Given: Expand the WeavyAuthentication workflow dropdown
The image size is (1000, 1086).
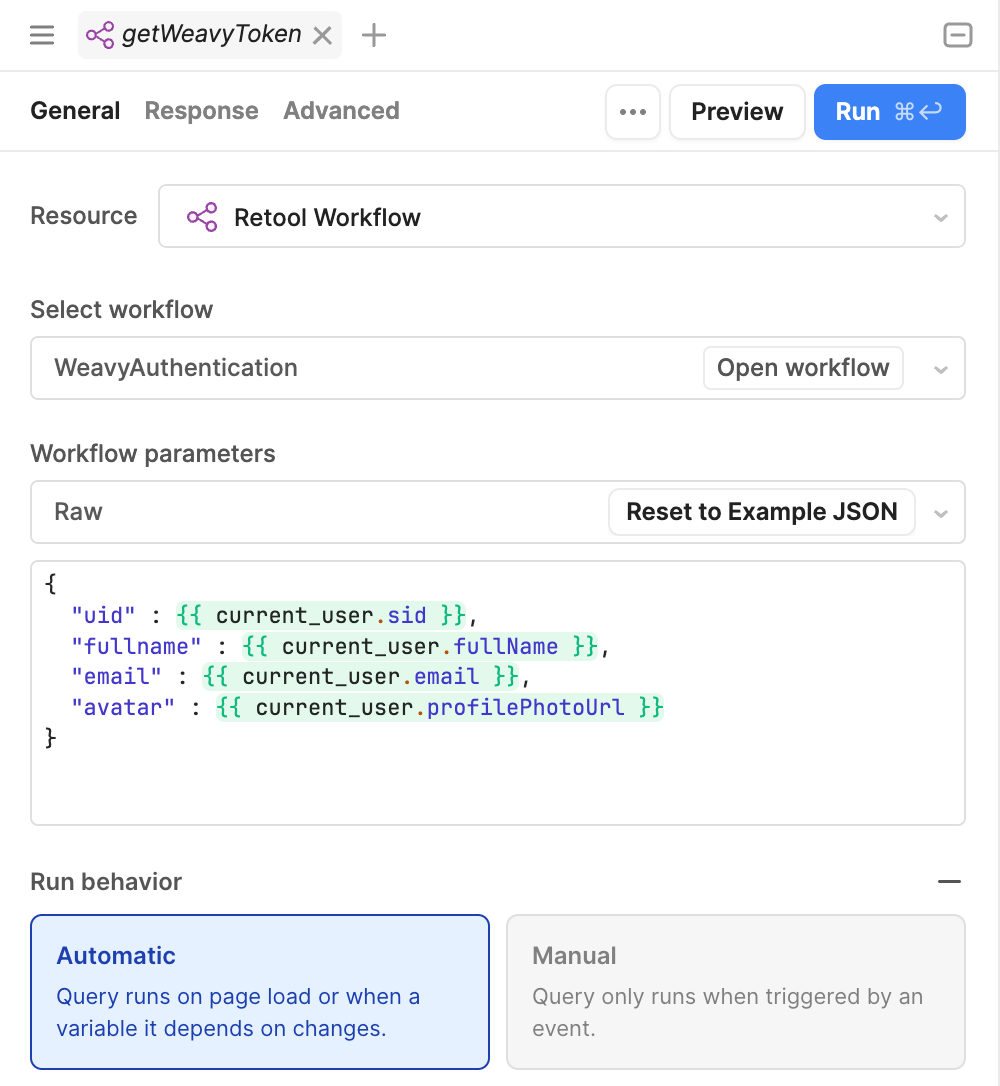Looking at the screenshot, I should pyautogui.click(x=939, y=368).
